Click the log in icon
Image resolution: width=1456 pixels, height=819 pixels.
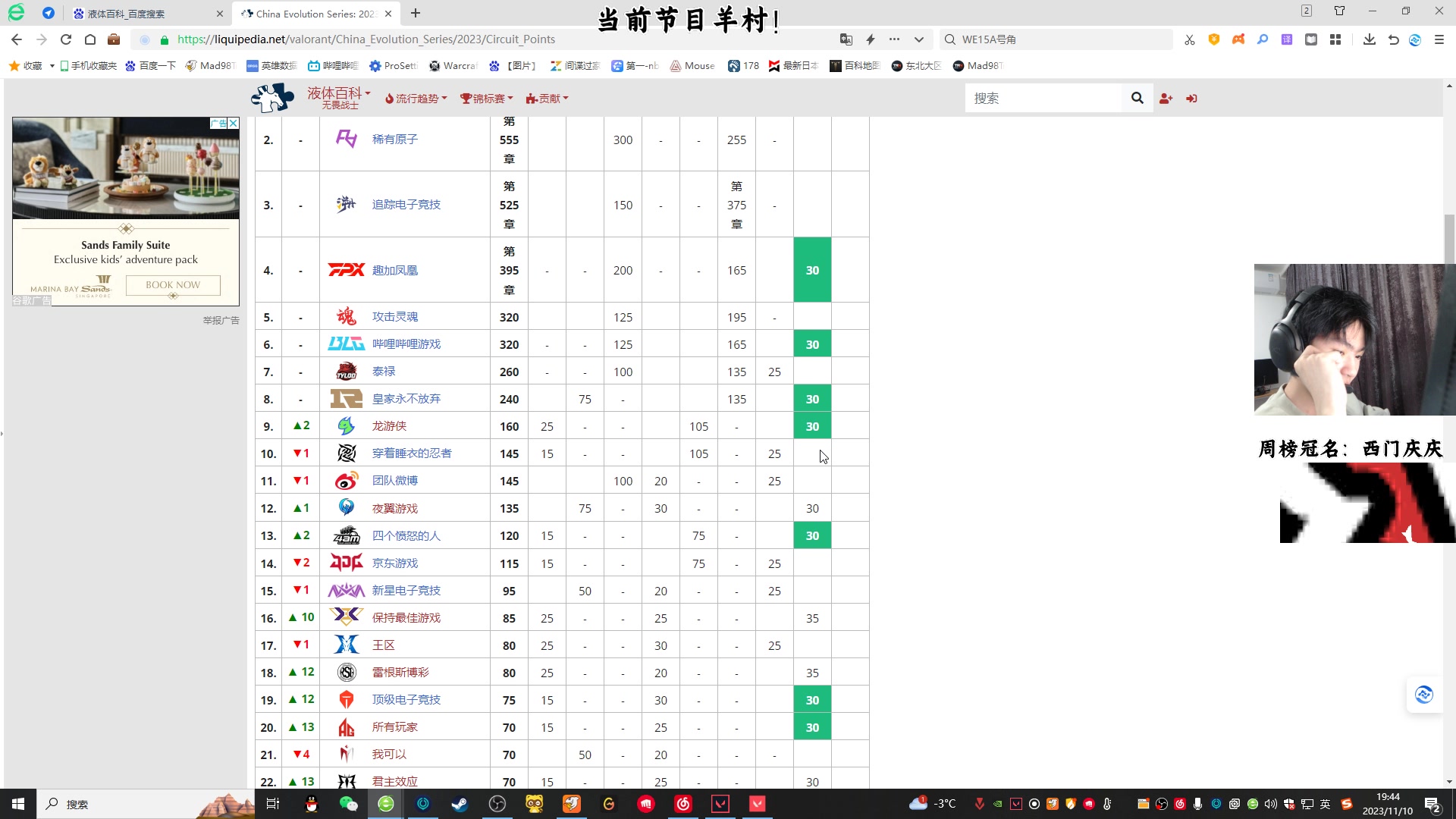[x=1192, y=99]
